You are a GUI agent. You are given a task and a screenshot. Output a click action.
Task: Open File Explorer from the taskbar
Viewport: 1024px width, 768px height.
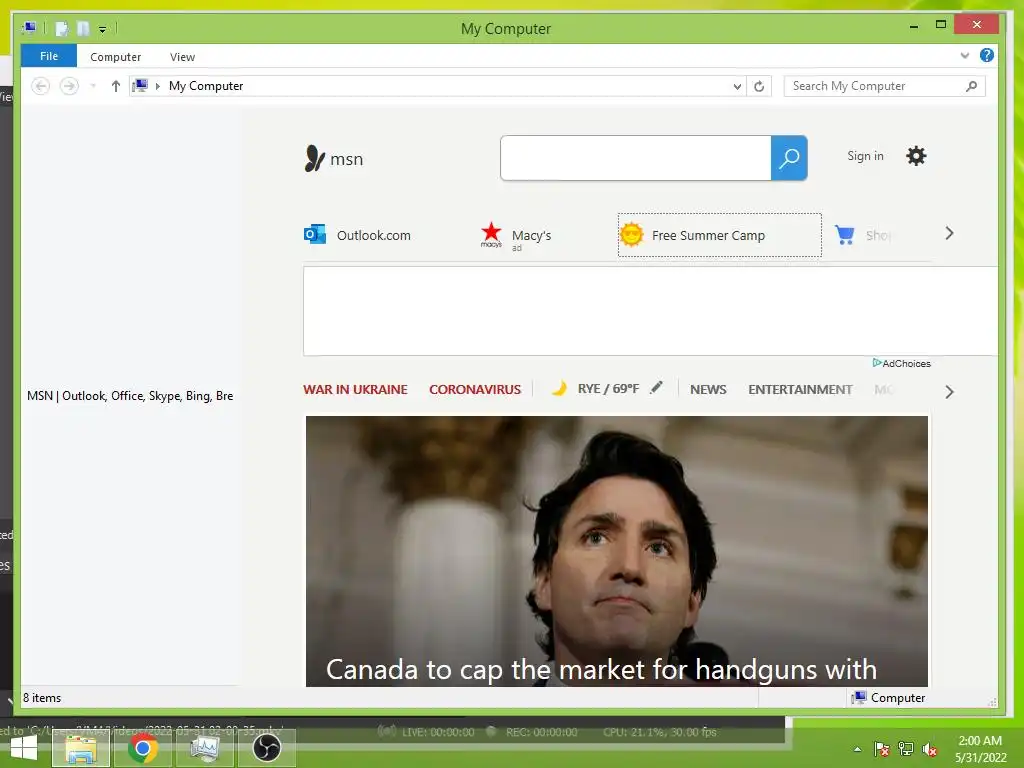80,748
